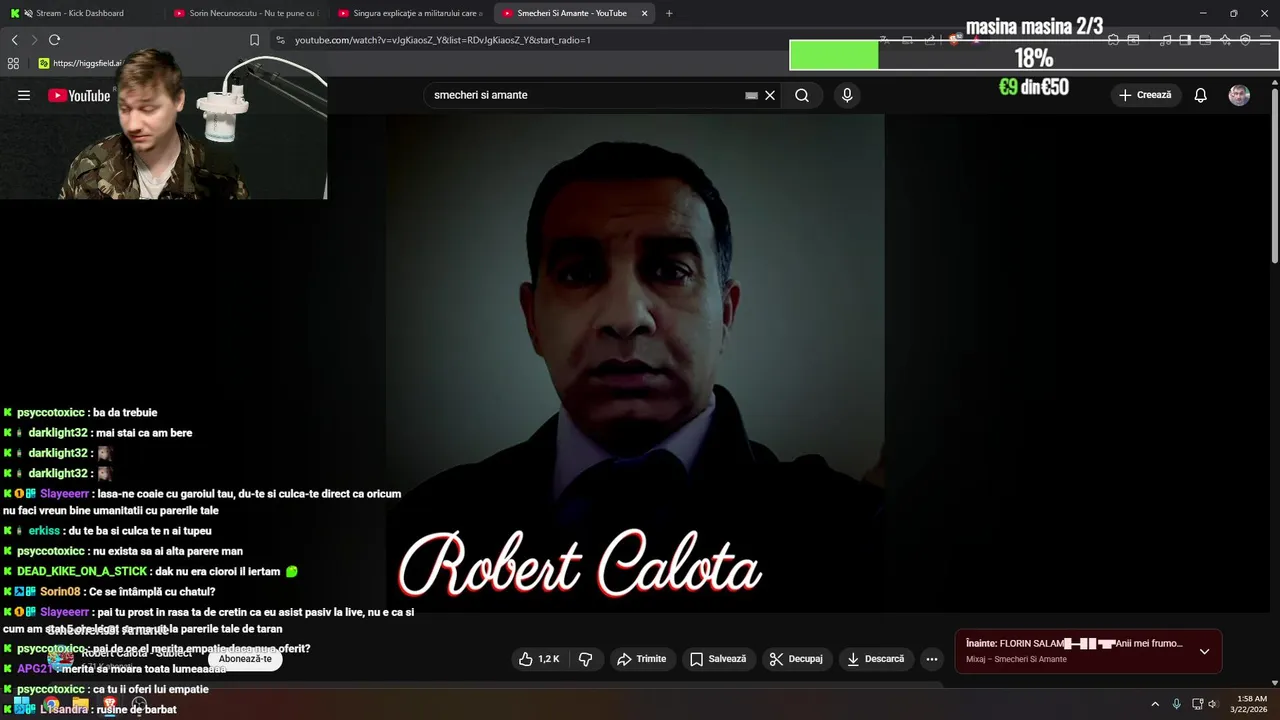Viewport: 1280px width, 720px height.
Task: Open the browser main menu
Action: pyautogui.click(x=1266, y=40)
